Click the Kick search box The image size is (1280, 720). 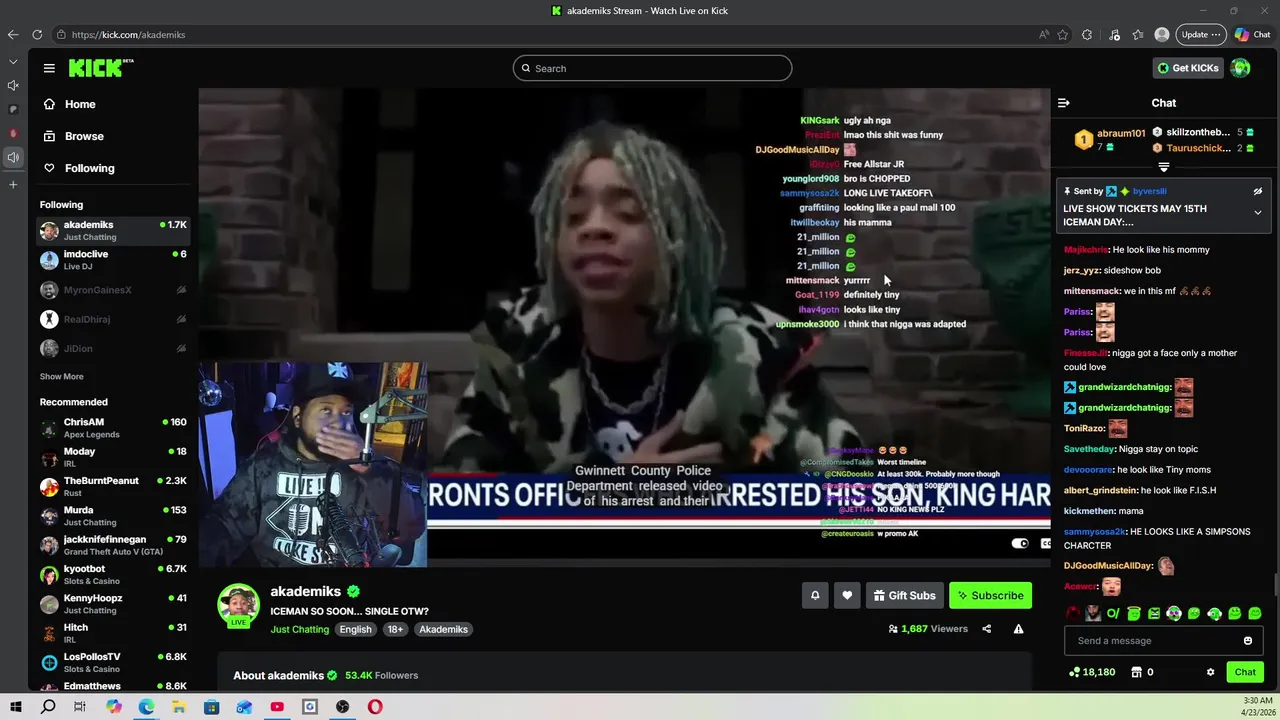[652, 68]
